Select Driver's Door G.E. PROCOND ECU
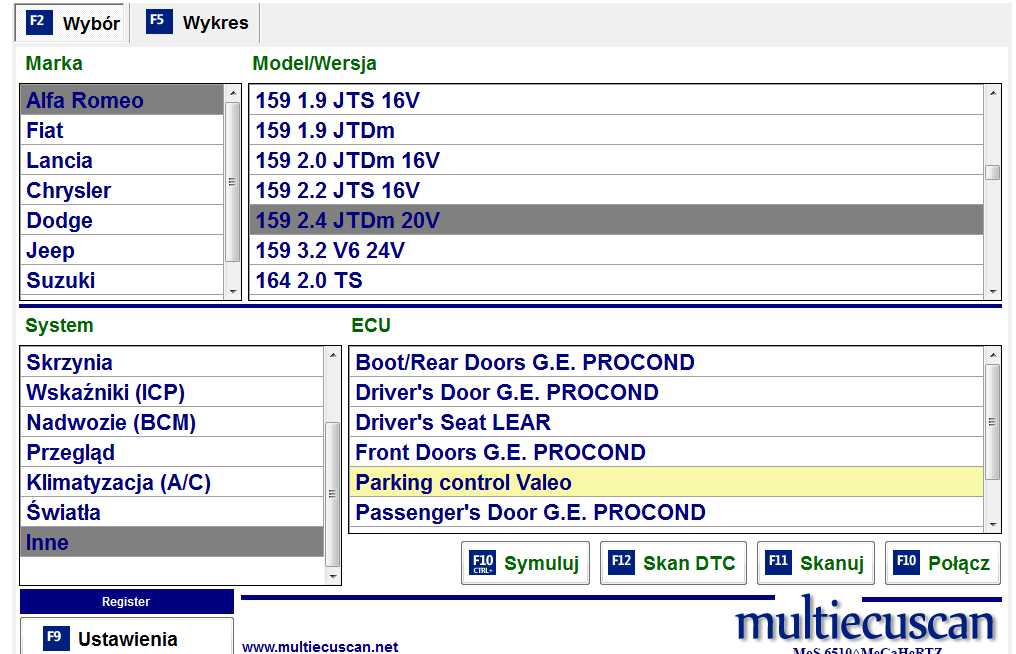 (x=666, y=392)
